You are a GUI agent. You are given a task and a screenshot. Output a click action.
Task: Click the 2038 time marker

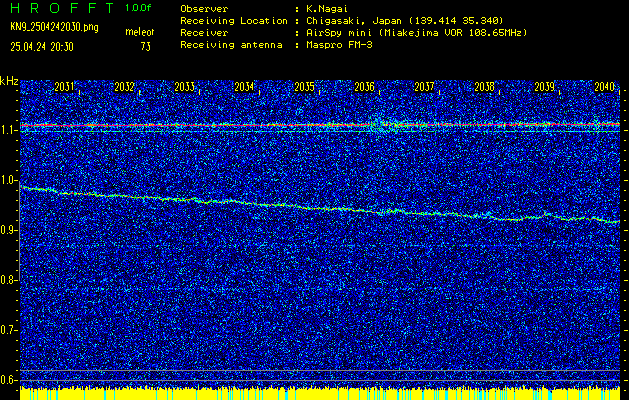(x=485, y=87)
